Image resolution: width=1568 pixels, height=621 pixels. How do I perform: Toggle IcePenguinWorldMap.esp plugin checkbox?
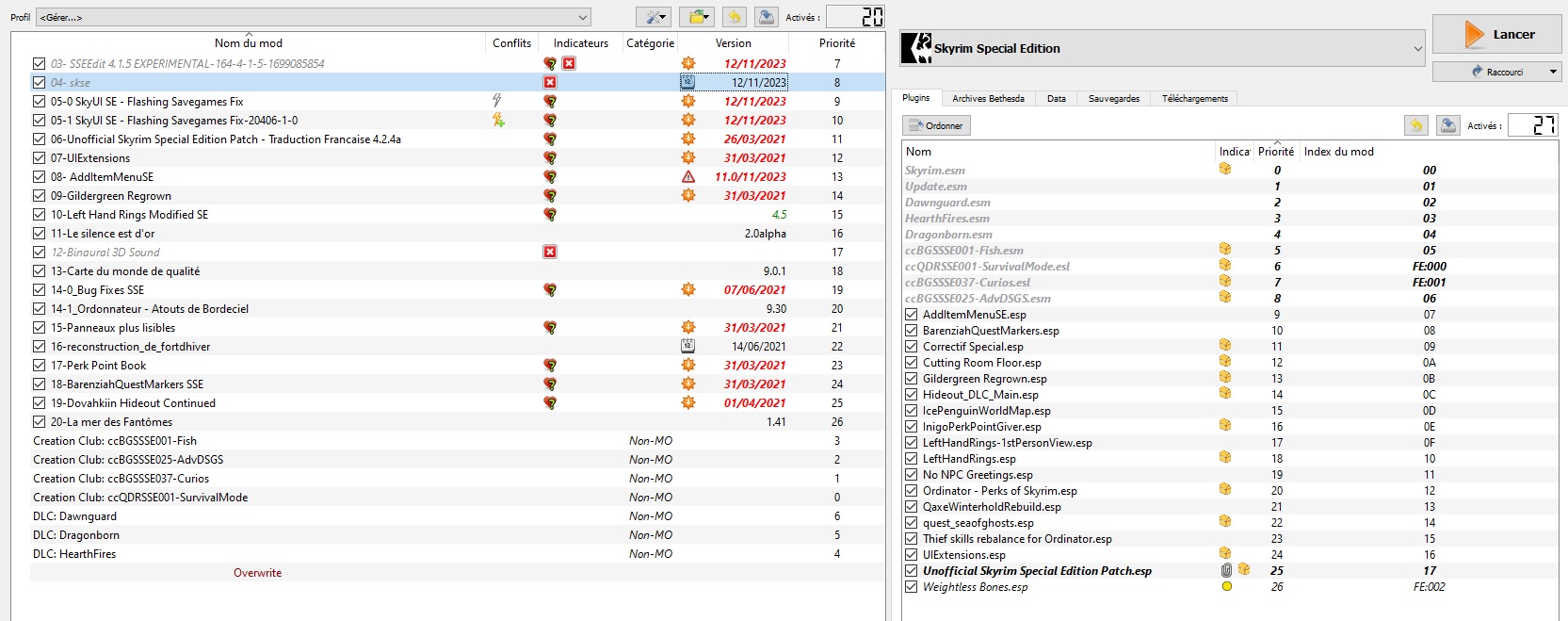pyautogui.click(x=911, y=411)
